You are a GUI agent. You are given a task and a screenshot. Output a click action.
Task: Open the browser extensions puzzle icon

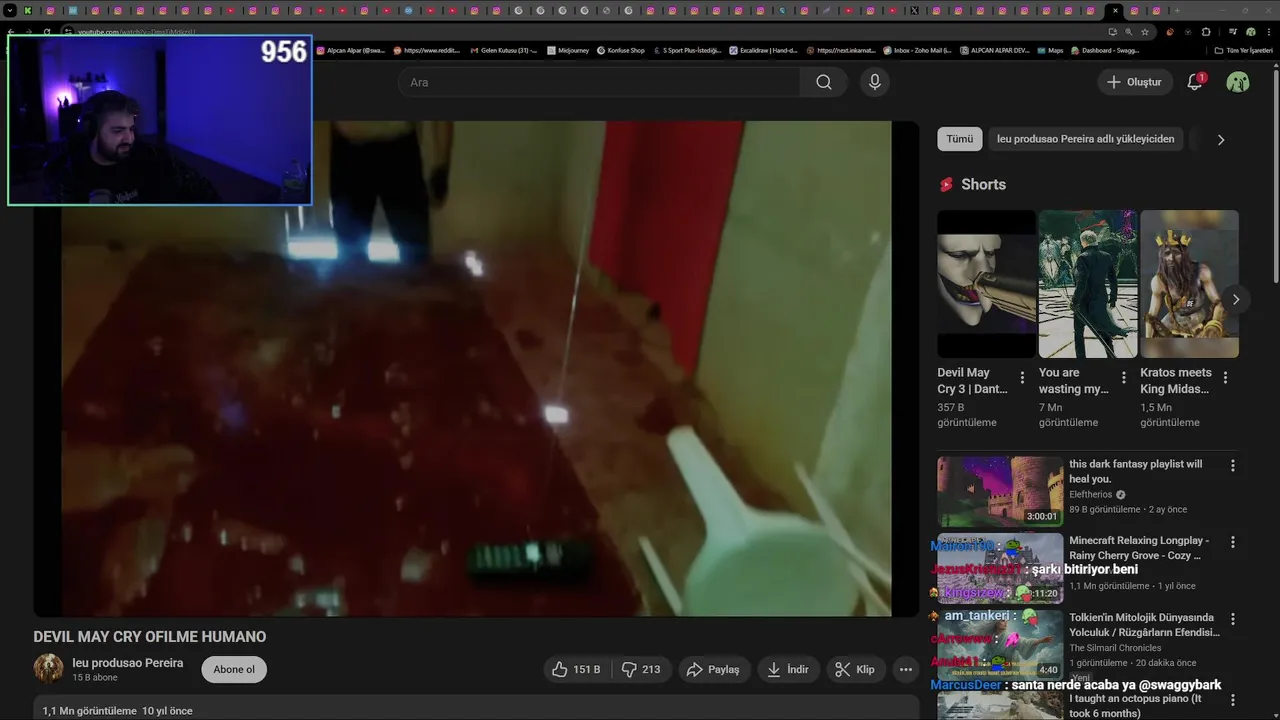1205,32
